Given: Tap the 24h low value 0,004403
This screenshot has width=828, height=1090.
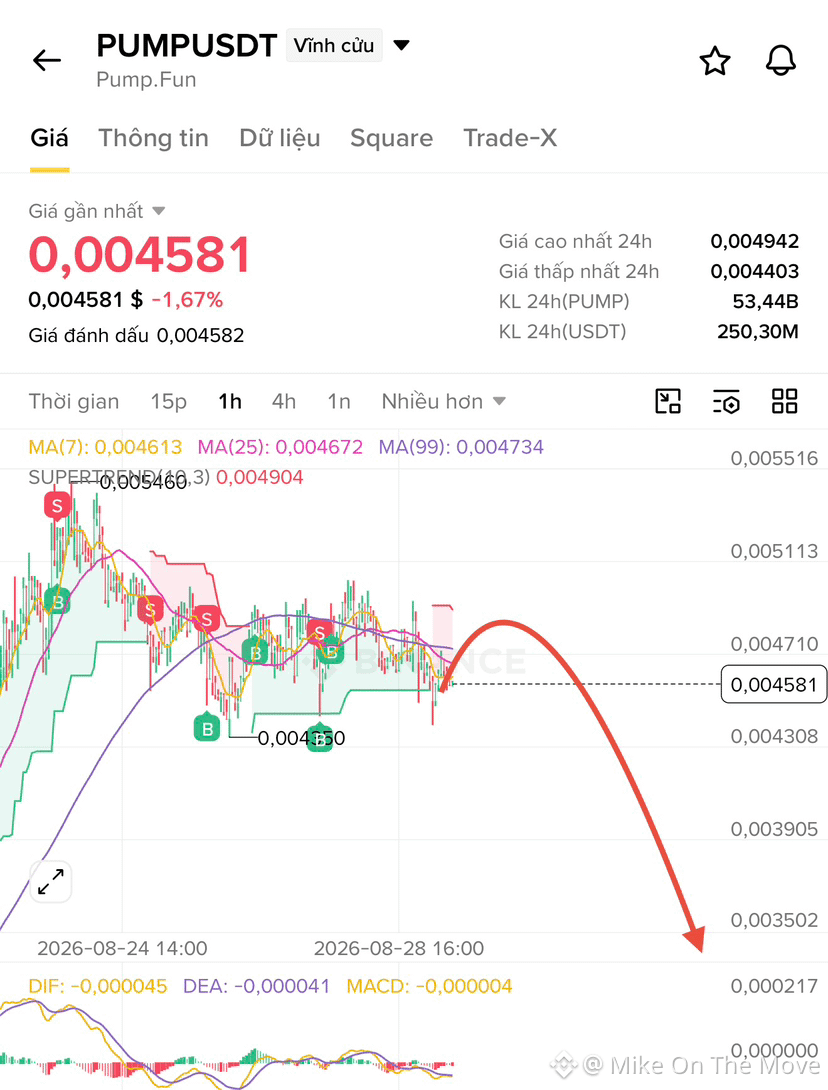Looking at the screenshot, I should click(754, 271).
